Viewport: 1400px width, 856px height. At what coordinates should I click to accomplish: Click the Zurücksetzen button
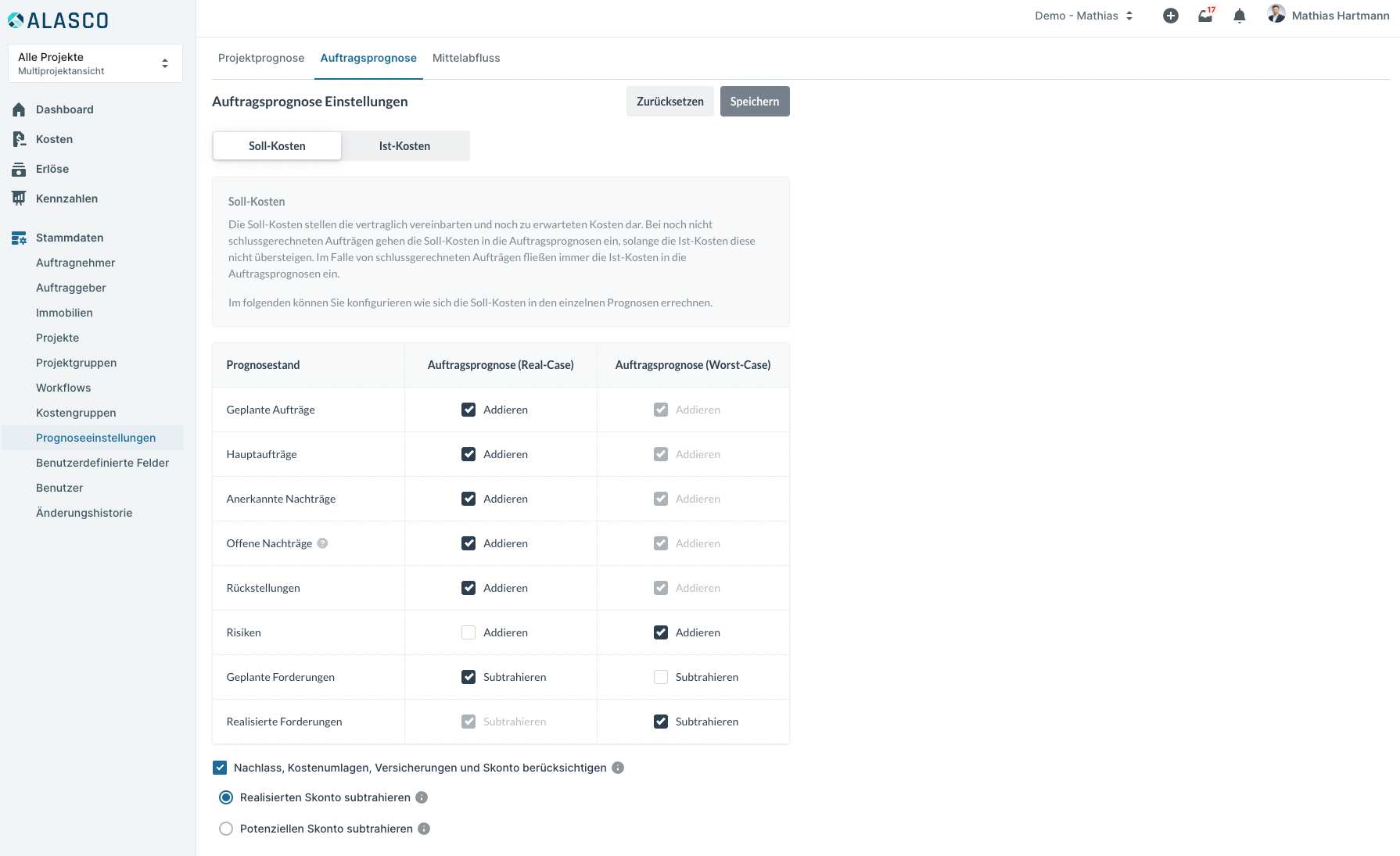(x=670, y=102)
